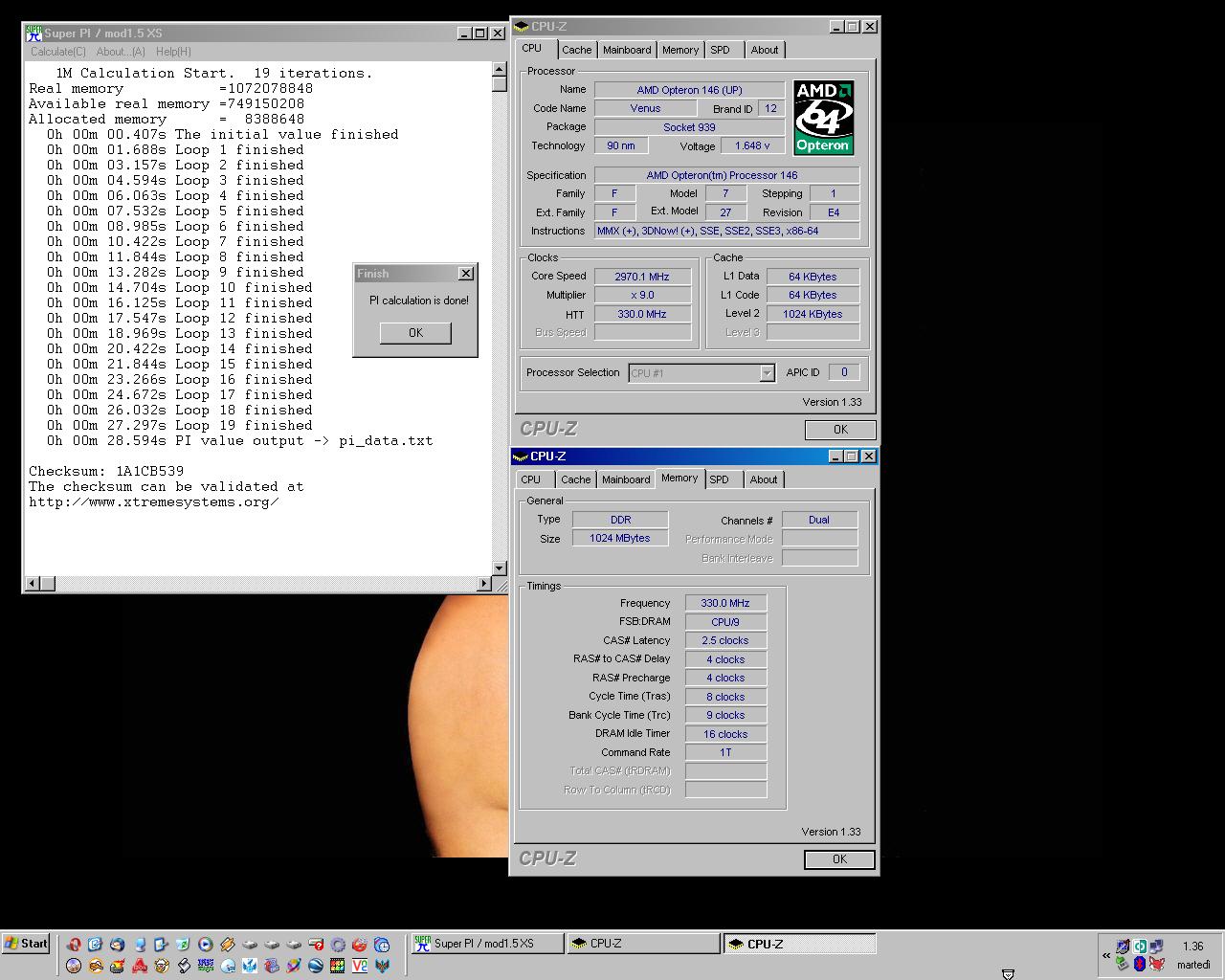Viewport: 1225px width, 980px height.
Task: Click the Command Rate value '1T'
Action: pyautogui.click(x=725, y=752)
